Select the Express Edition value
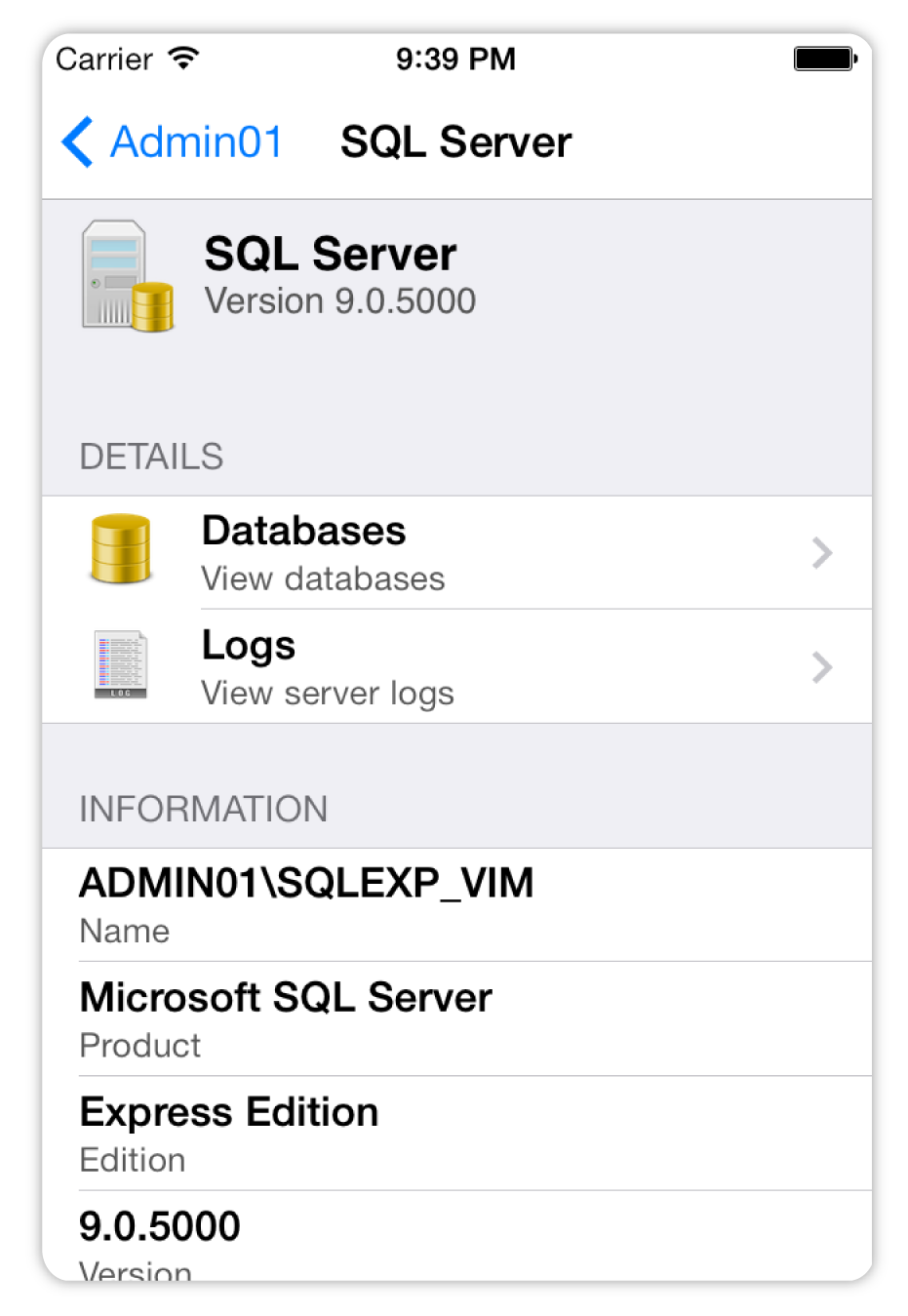The width and height of the screenshot is (908, 1316). coord(229,1112)
